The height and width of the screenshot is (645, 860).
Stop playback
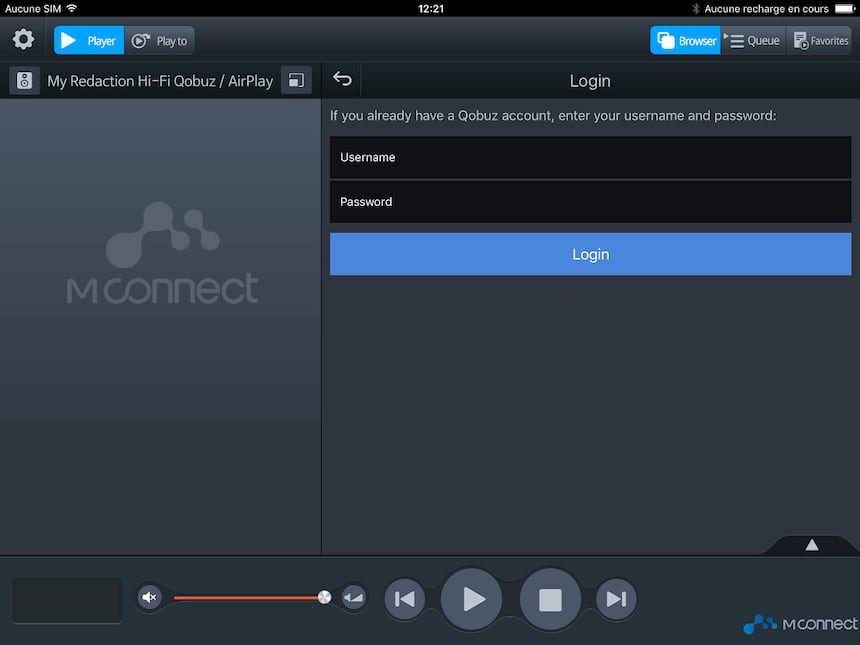click(x=550, y=599)
